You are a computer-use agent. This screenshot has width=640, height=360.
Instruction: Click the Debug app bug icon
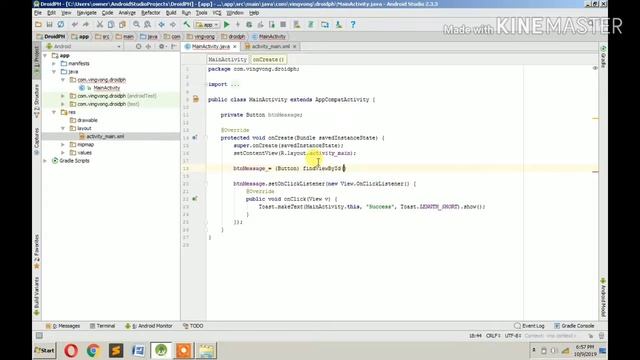(x=249, y=25)
